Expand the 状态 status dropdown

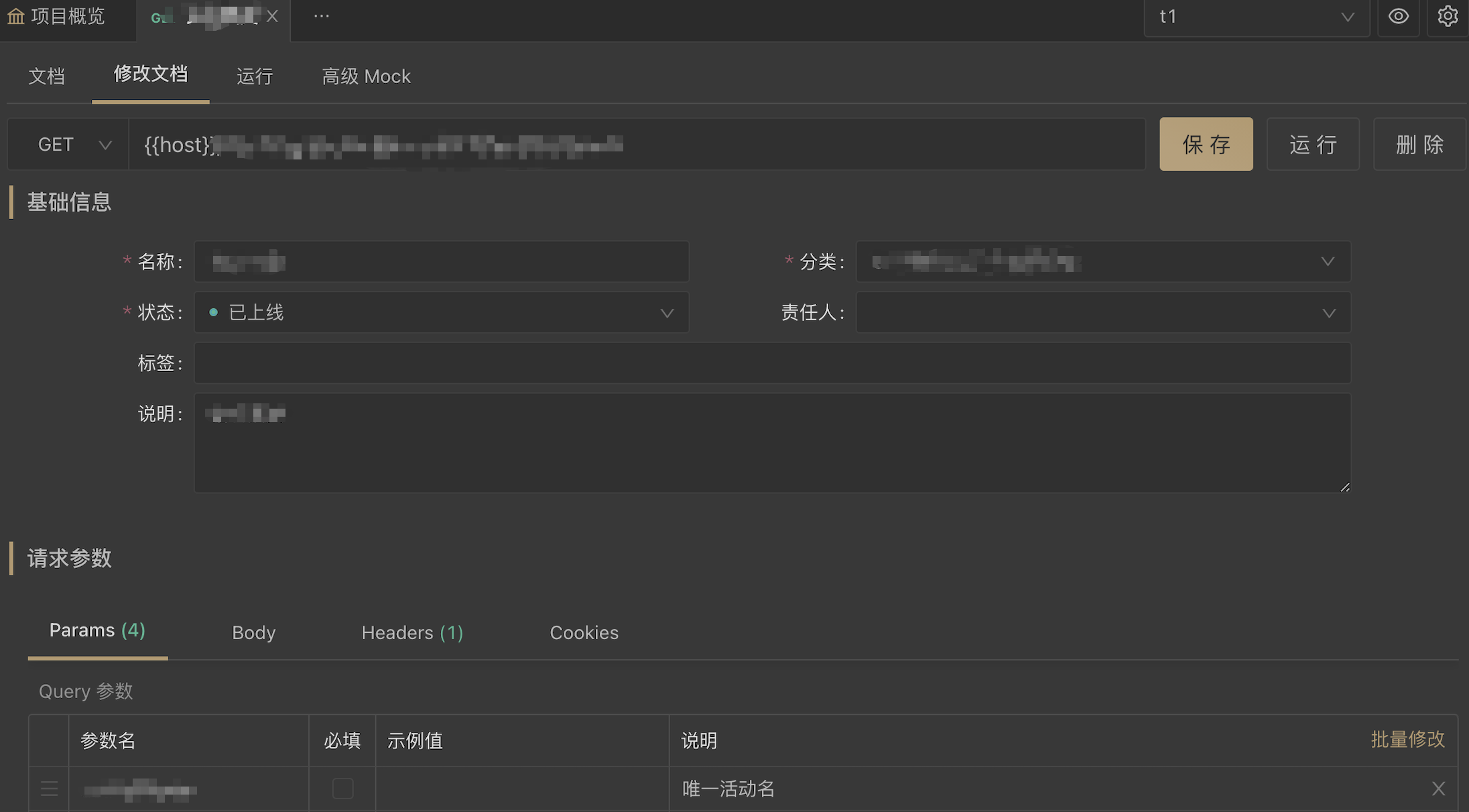point(441,313)
